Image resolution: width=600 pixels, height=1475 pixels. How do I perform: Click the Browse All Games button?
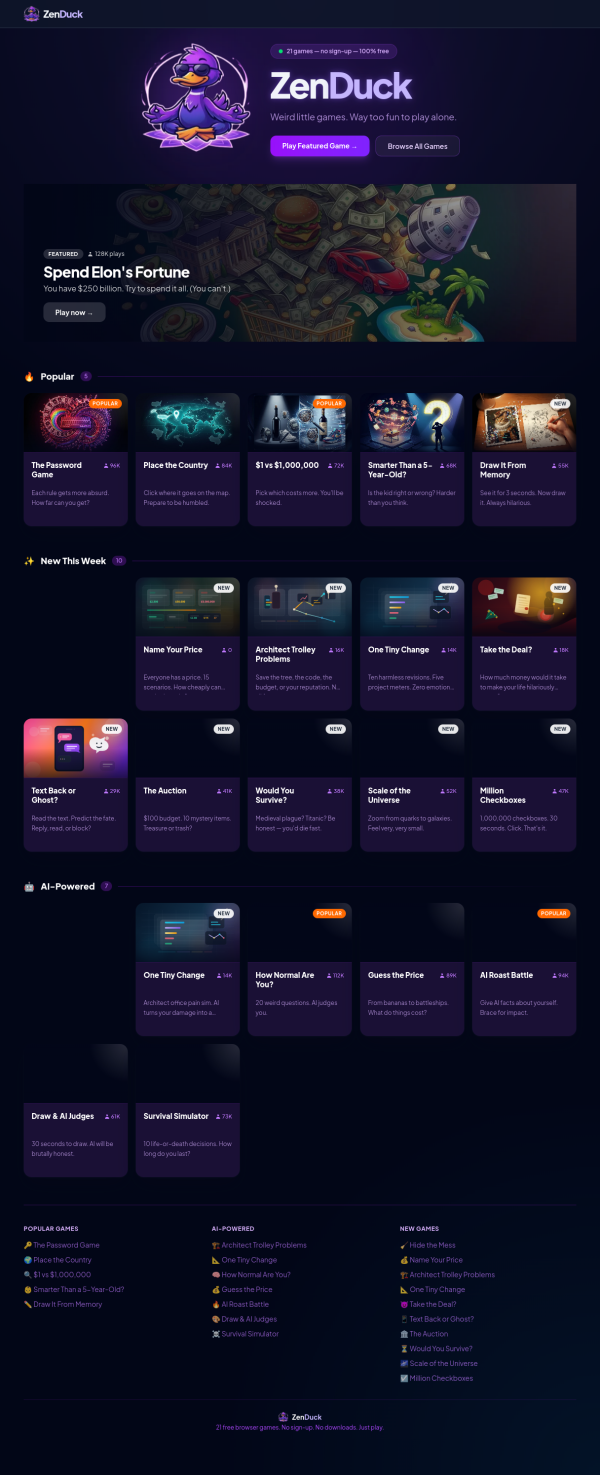tap(417, 146)
